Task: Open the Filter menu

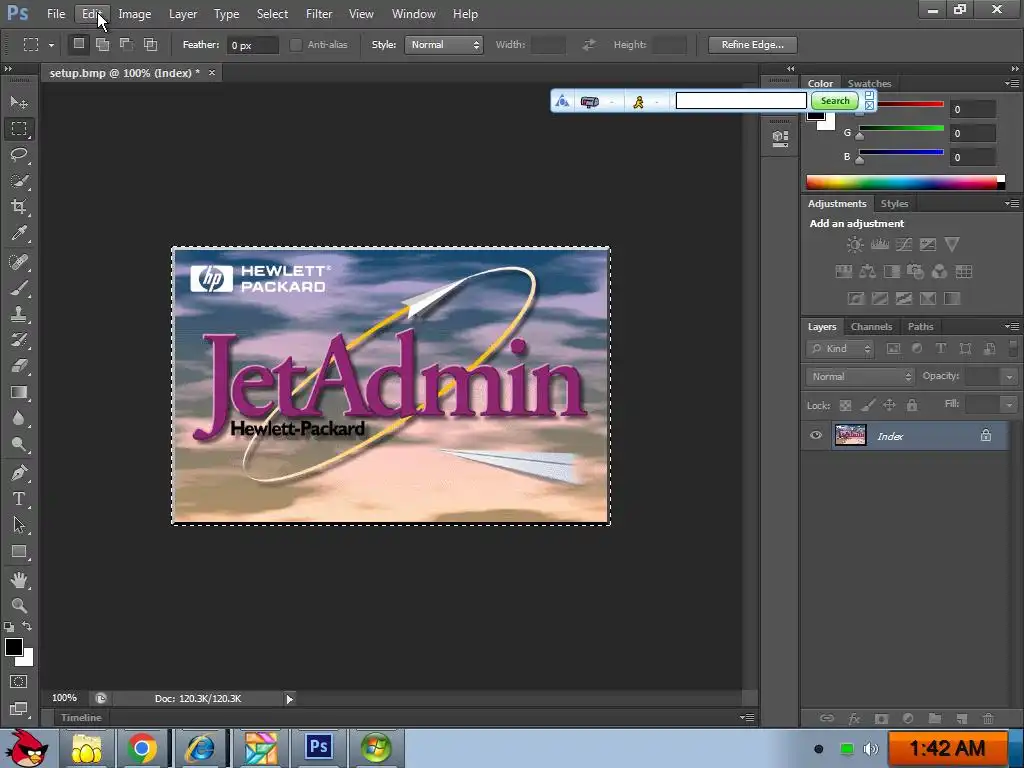Action: tap(319, 14)
